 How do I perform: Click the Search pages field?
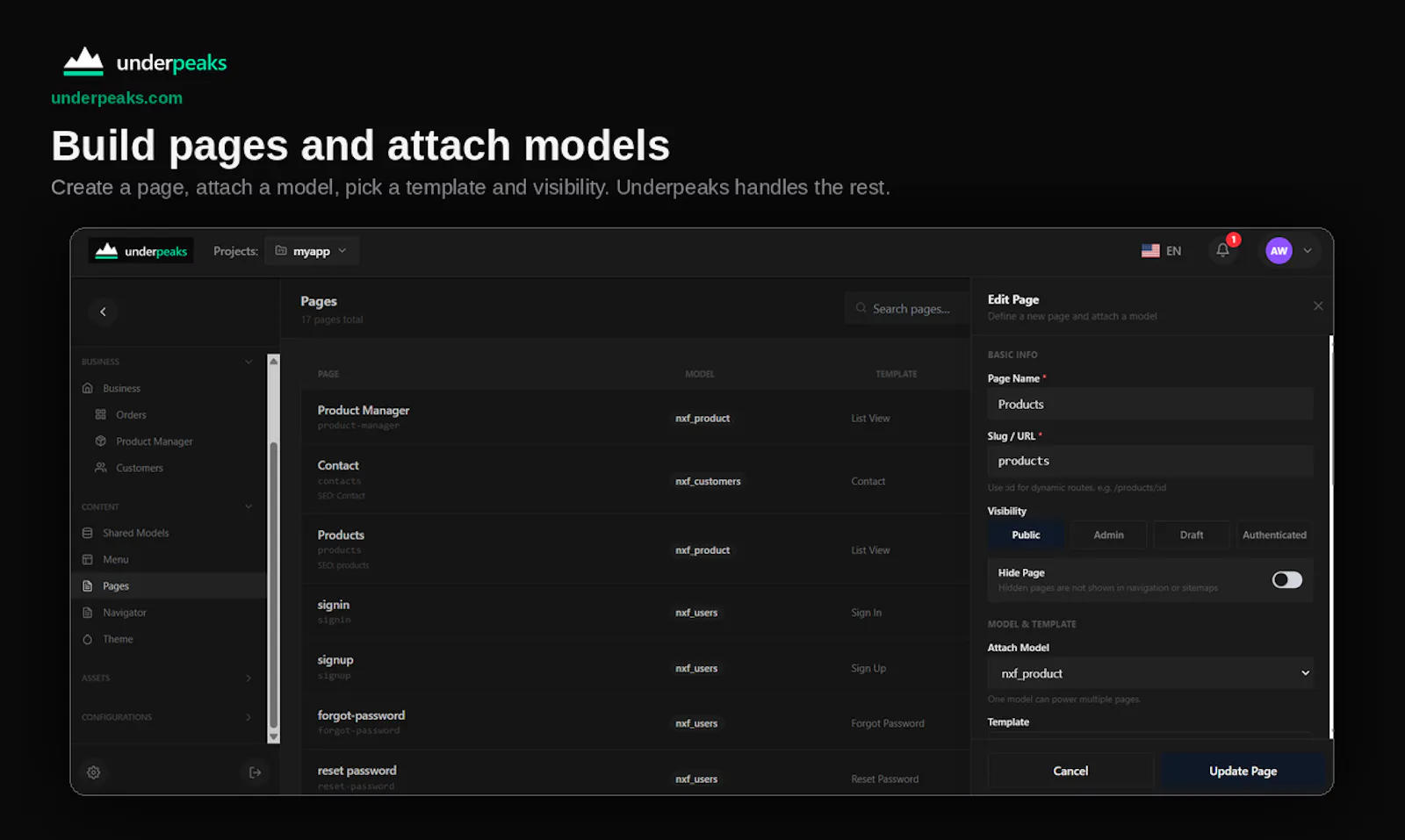[x=907, y=308]
